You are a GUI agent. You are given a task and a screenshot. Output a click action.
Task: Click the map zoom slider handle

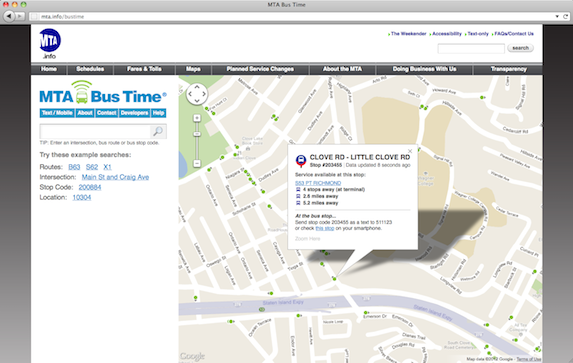(x=197, y=134)
